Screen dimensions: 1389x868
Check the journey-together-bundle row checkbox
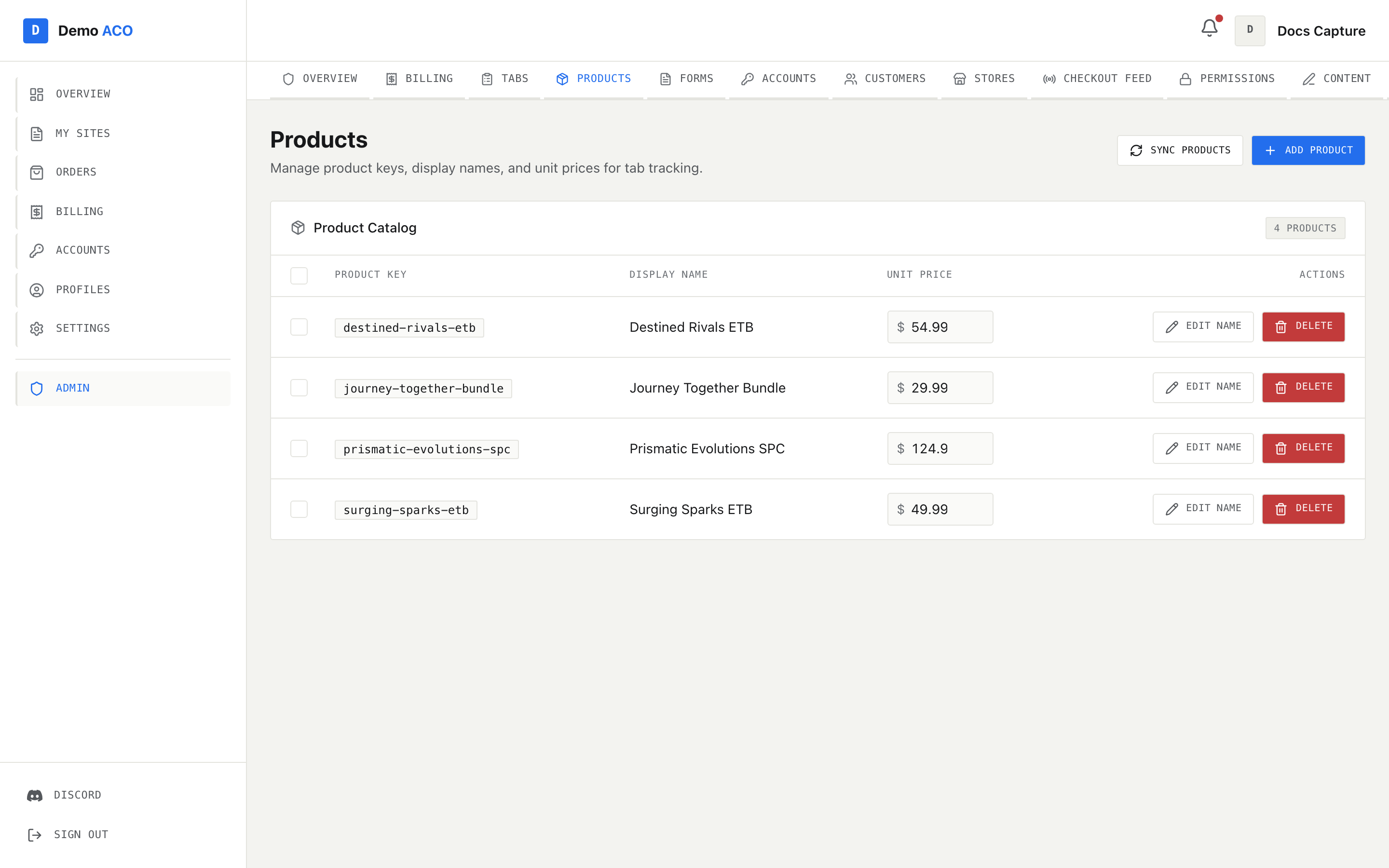click(299, 388)
